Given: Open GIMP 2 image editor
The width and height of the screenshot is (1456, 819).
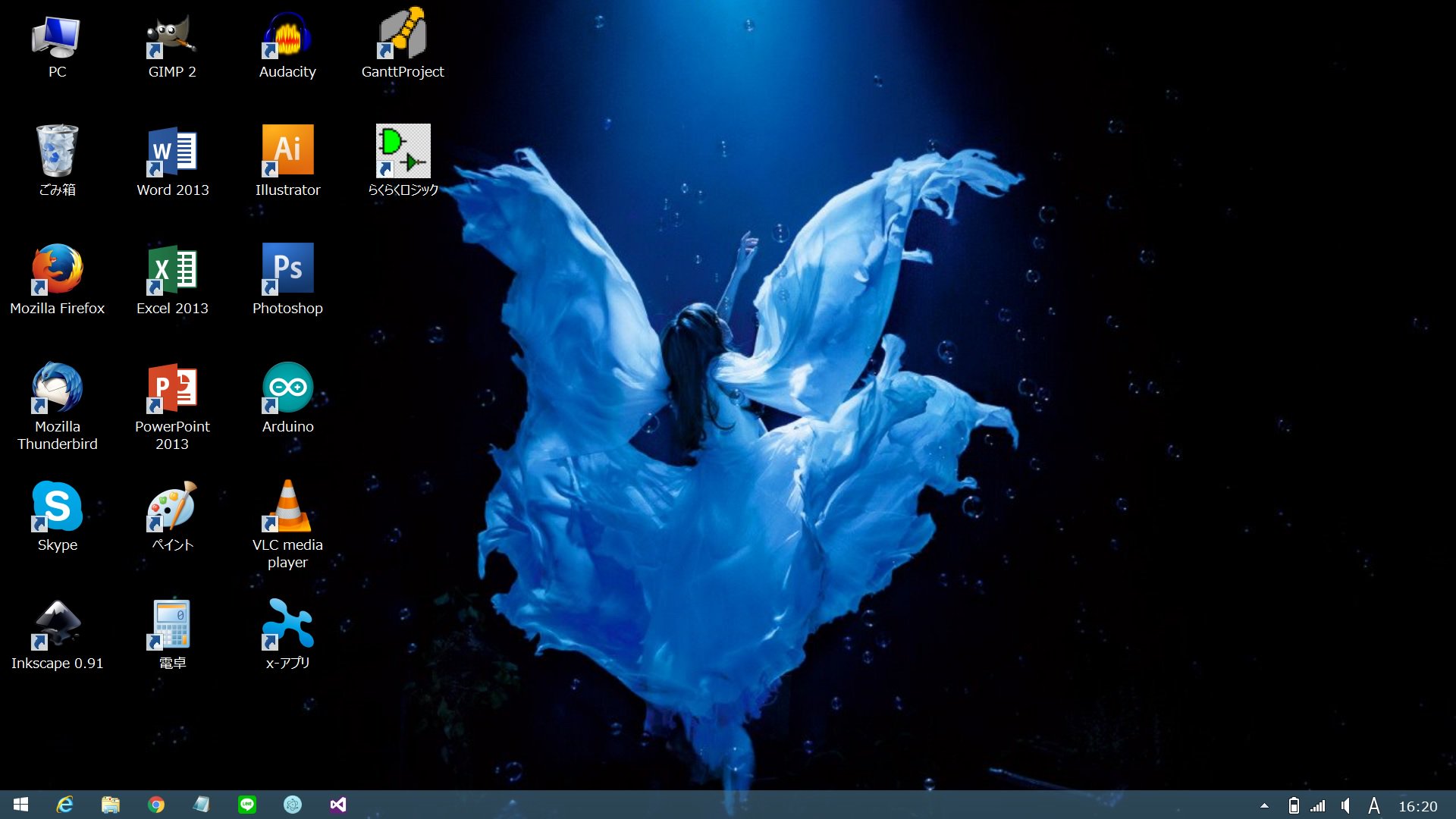Looking at the screenshot, I should (171, 39).
